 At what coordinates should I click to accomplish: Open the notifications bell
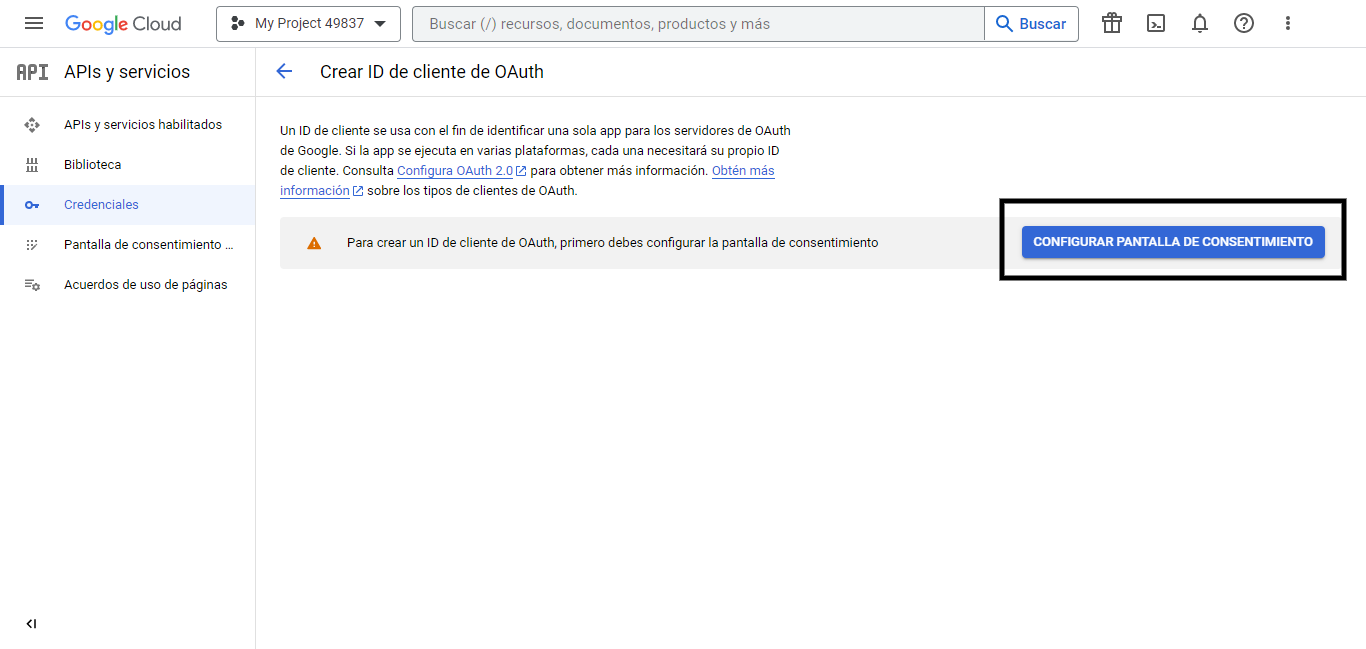(x=1200, y=23)
